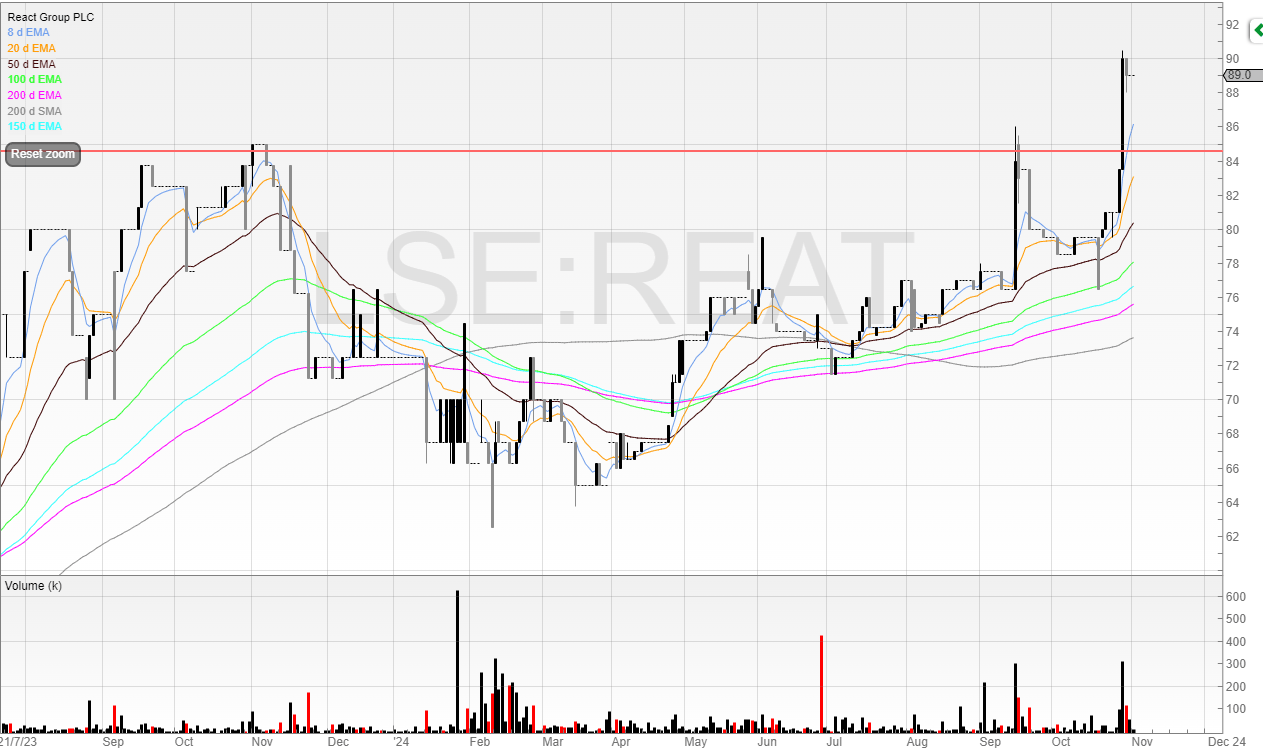
Task: Click the tallest black volume bar in January
Action: 457,661
